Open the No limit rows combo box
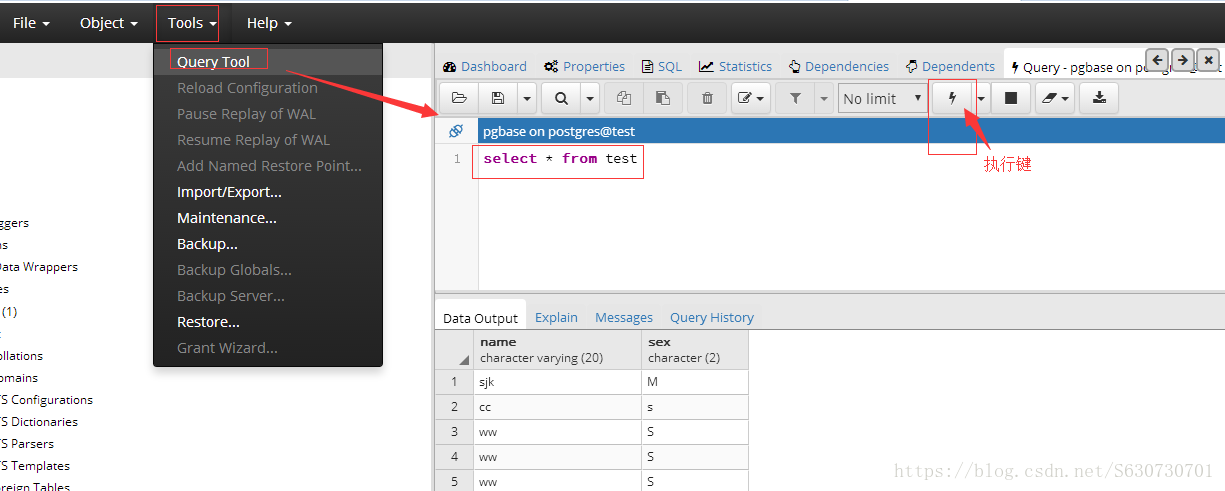The image size is (1225, 491). point(882,98)
